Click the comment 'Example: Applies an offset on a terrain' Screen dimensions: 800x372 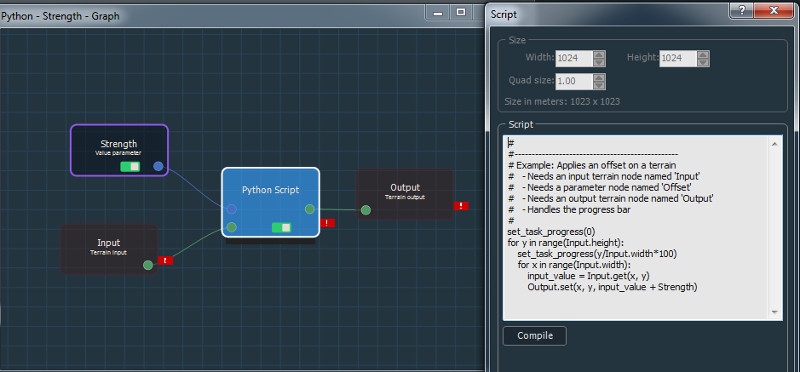[596, 165]
